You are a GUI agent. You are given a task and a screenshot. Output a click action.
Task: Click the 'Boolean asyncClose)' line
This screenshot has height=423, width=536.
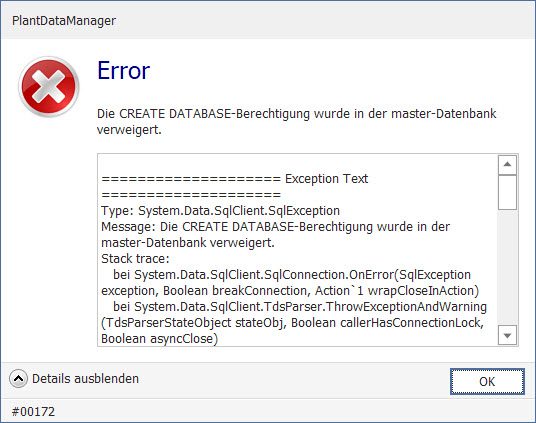pos(160,339)
